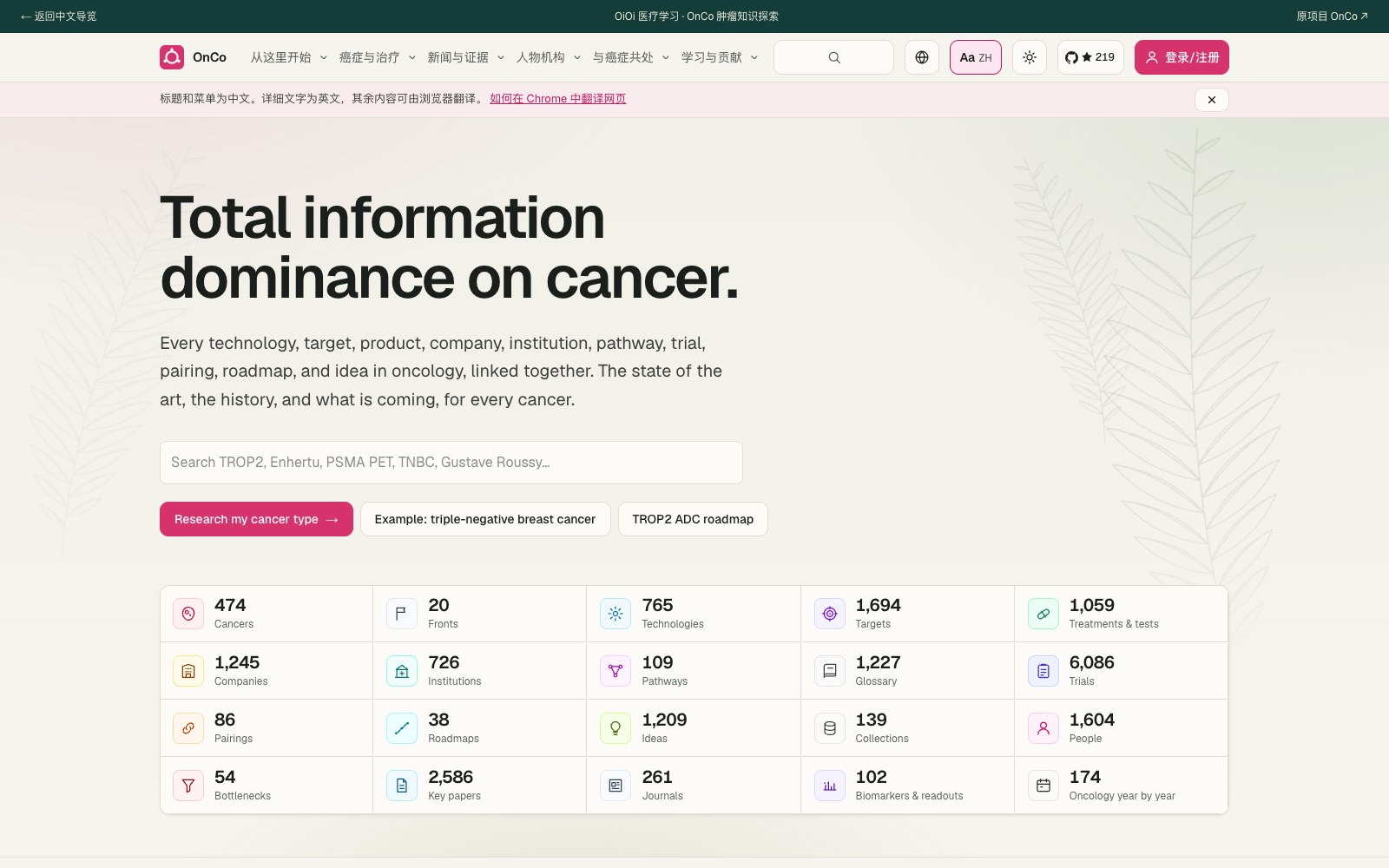
Task: Open the Ideas lightbulb icon tile
Action: tap(616, 728)
